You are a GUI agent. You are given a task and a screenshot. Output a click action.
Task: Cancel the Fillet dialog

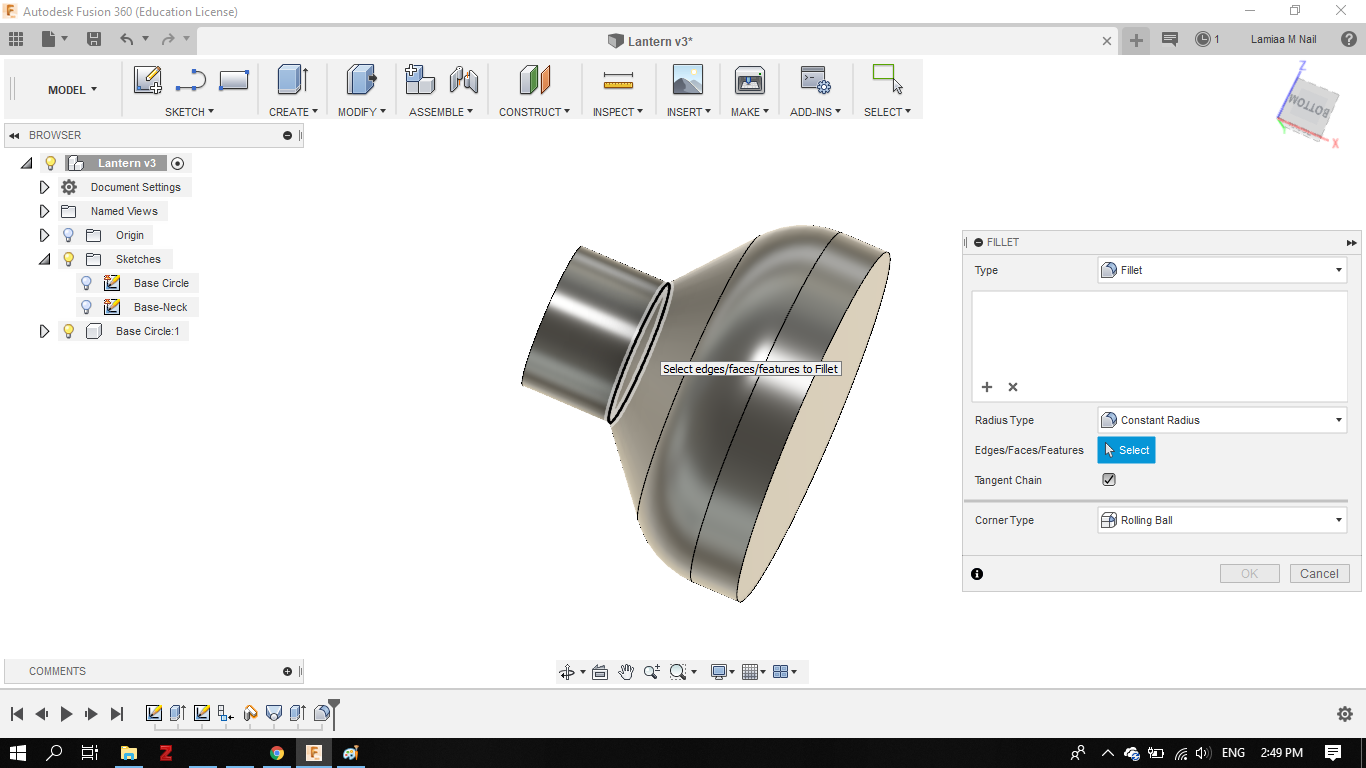(x=1319, y=574)
